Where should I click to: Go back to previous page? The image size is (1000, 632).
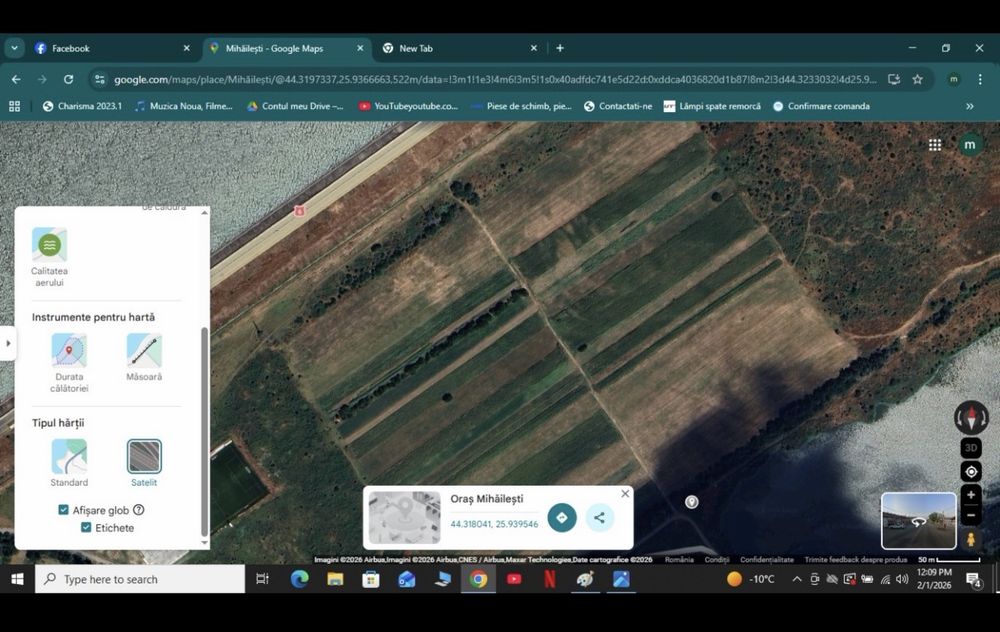16,80
